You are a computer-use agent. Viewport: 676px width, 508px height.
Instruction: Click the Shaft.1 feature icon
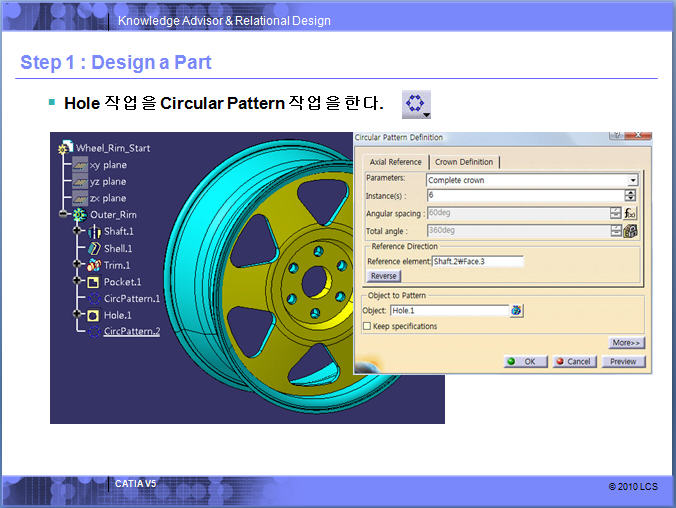(94, 232)
